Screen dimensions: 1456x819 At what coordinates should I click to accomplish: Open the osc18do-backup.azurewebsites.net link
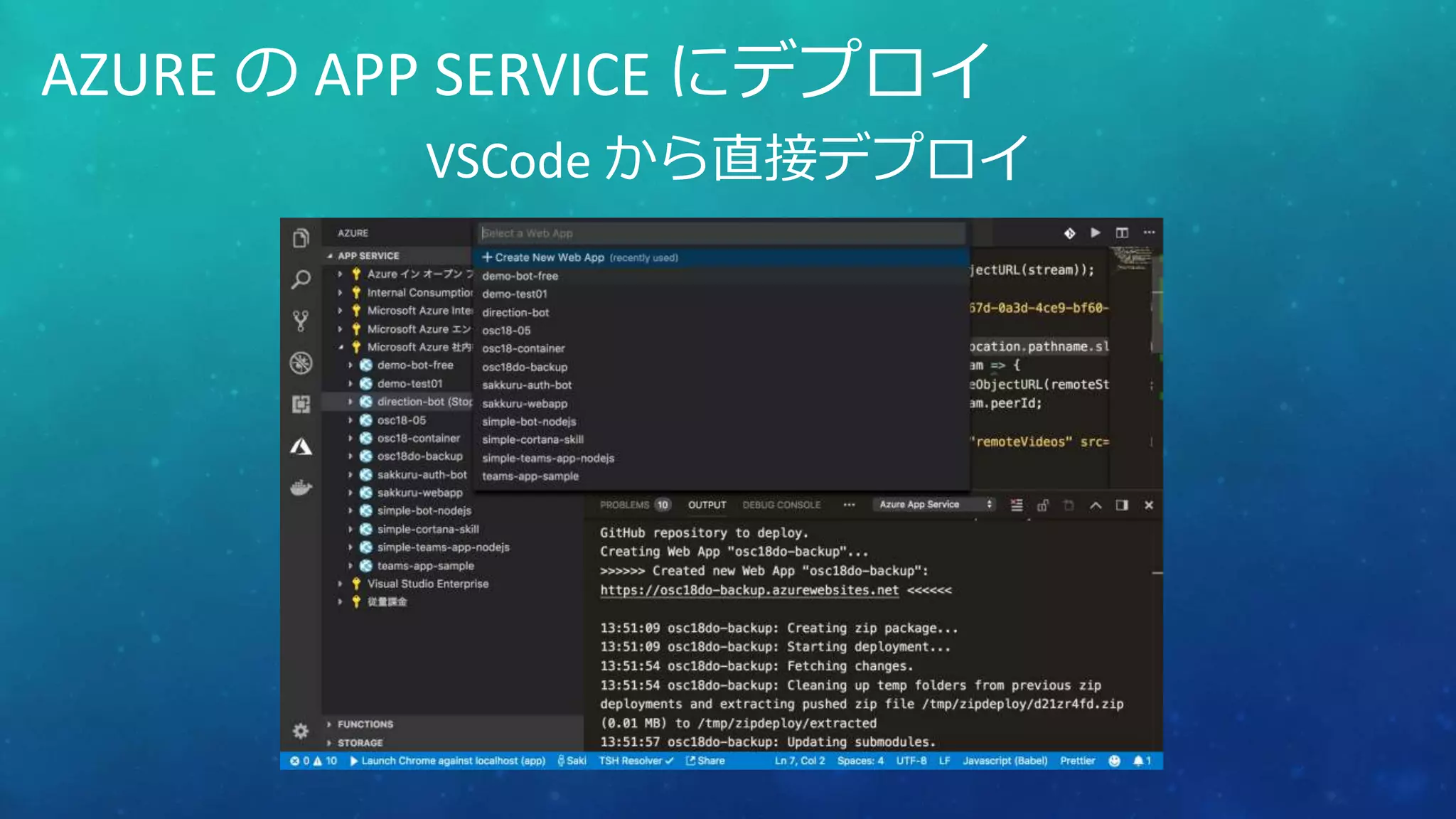[x=749, y=590]
